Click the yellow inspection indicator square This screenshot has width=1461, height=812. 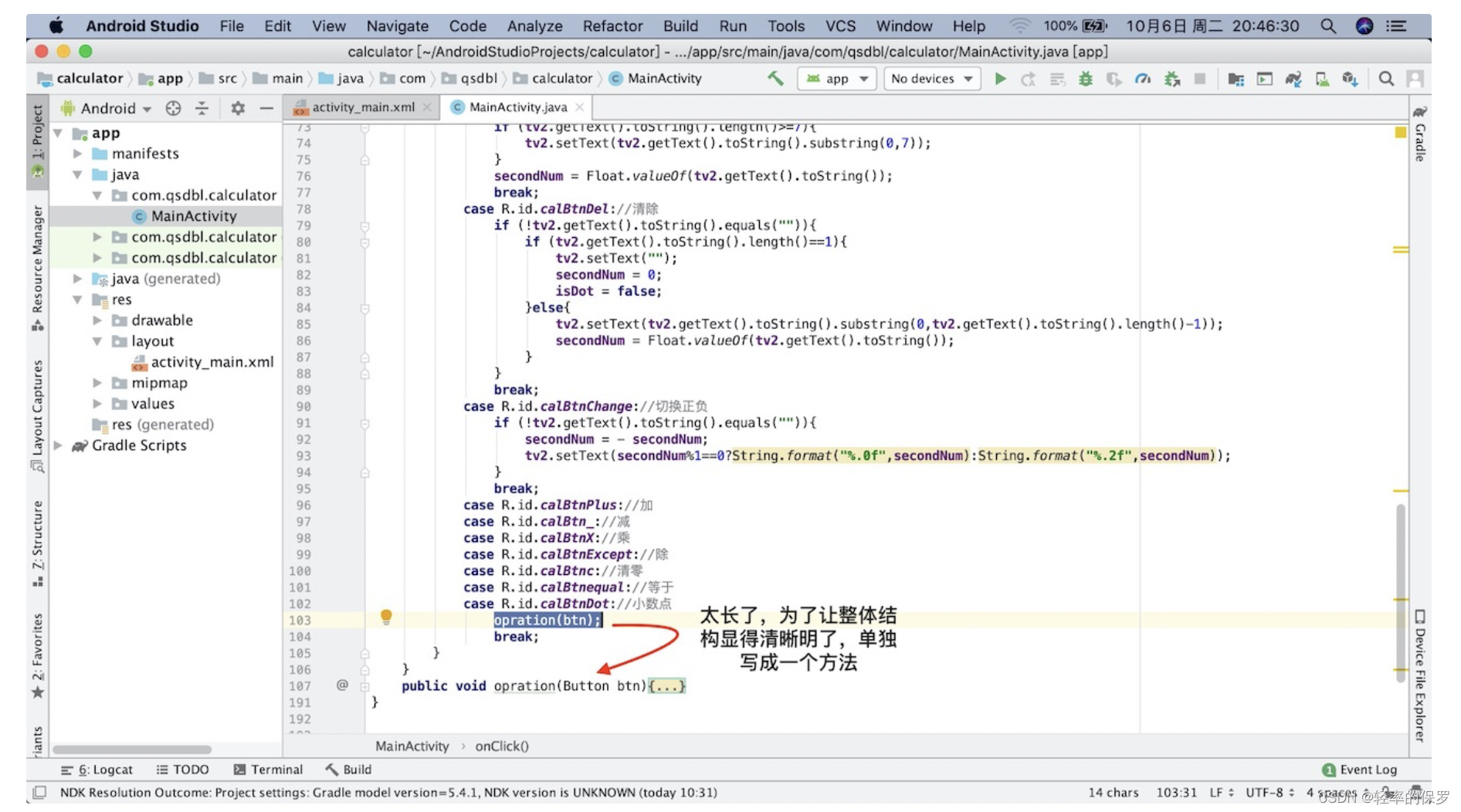pyautogui.click(x=1400, y=133)
